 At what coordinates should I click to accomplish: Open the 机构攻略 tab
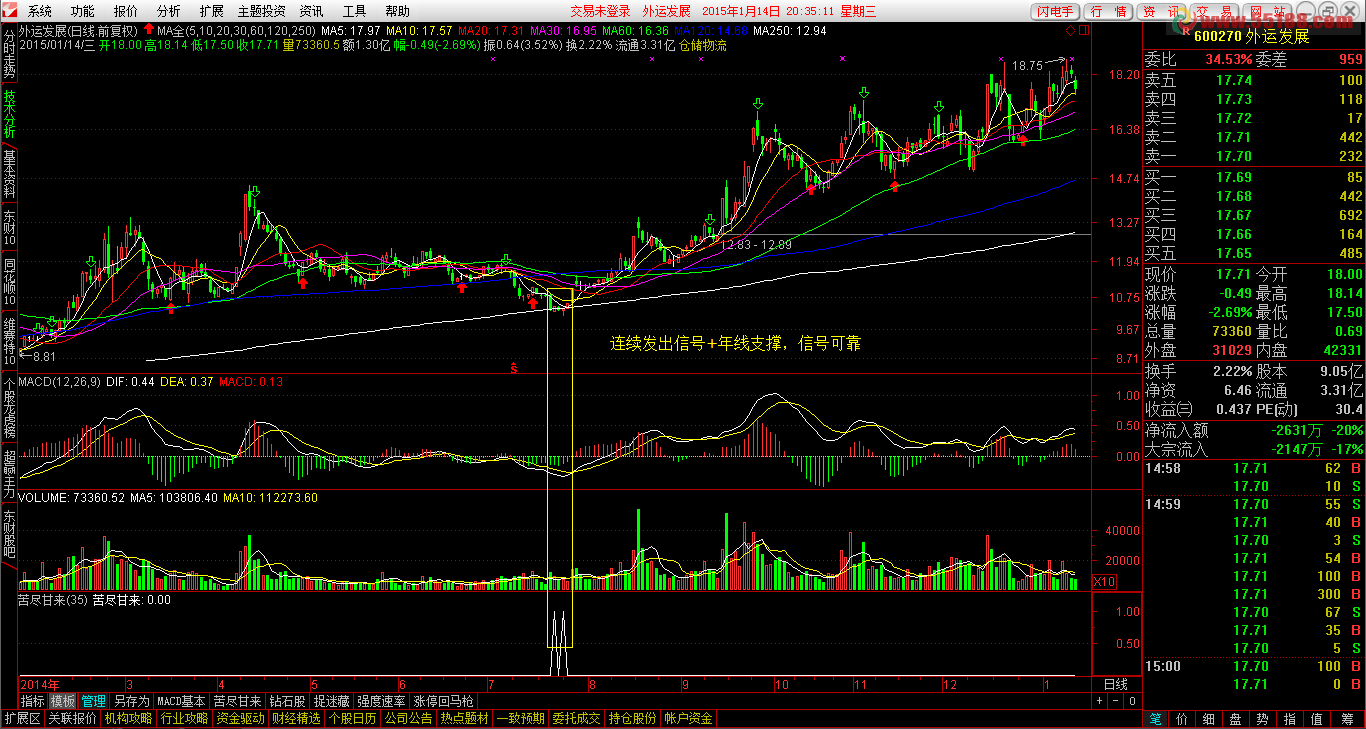tap(129, 718)
